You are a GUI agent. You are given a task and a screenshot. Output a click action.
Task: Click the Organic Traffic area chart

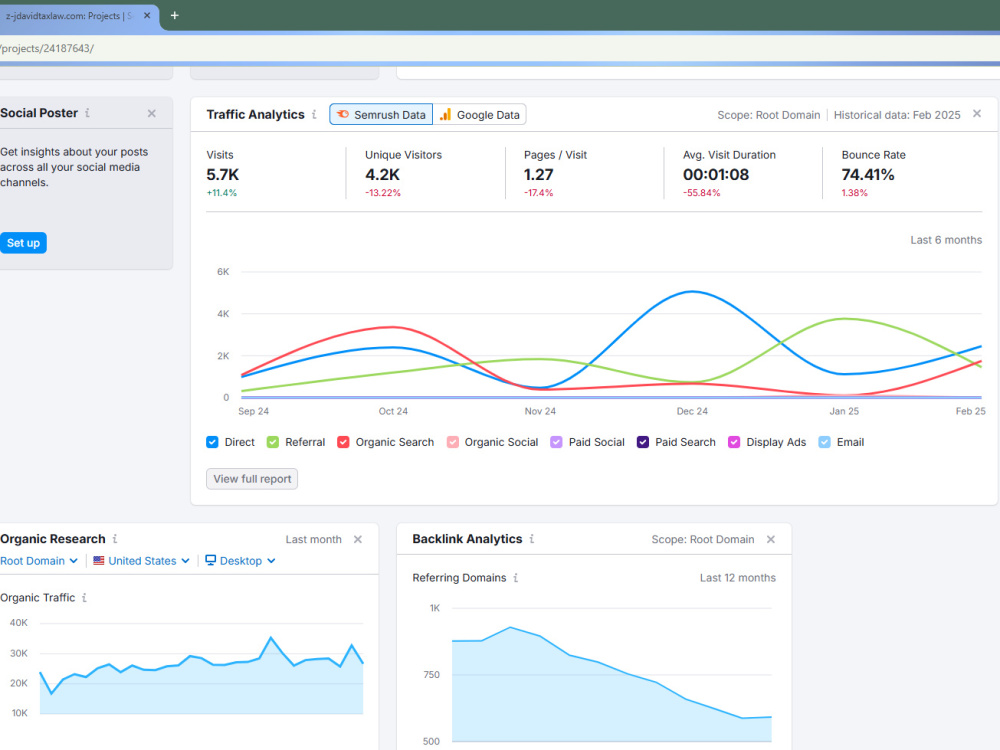[202, 675]
